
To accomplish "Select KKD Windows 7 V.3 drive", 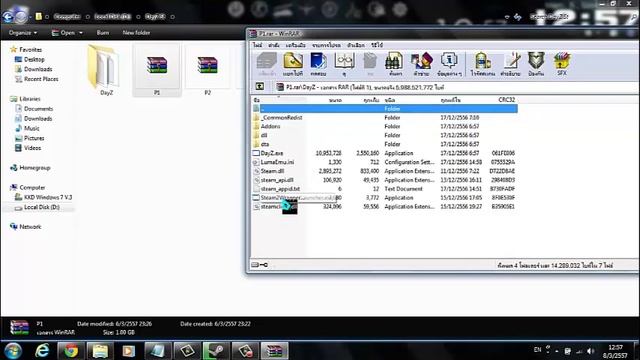I will pos(48,198).
